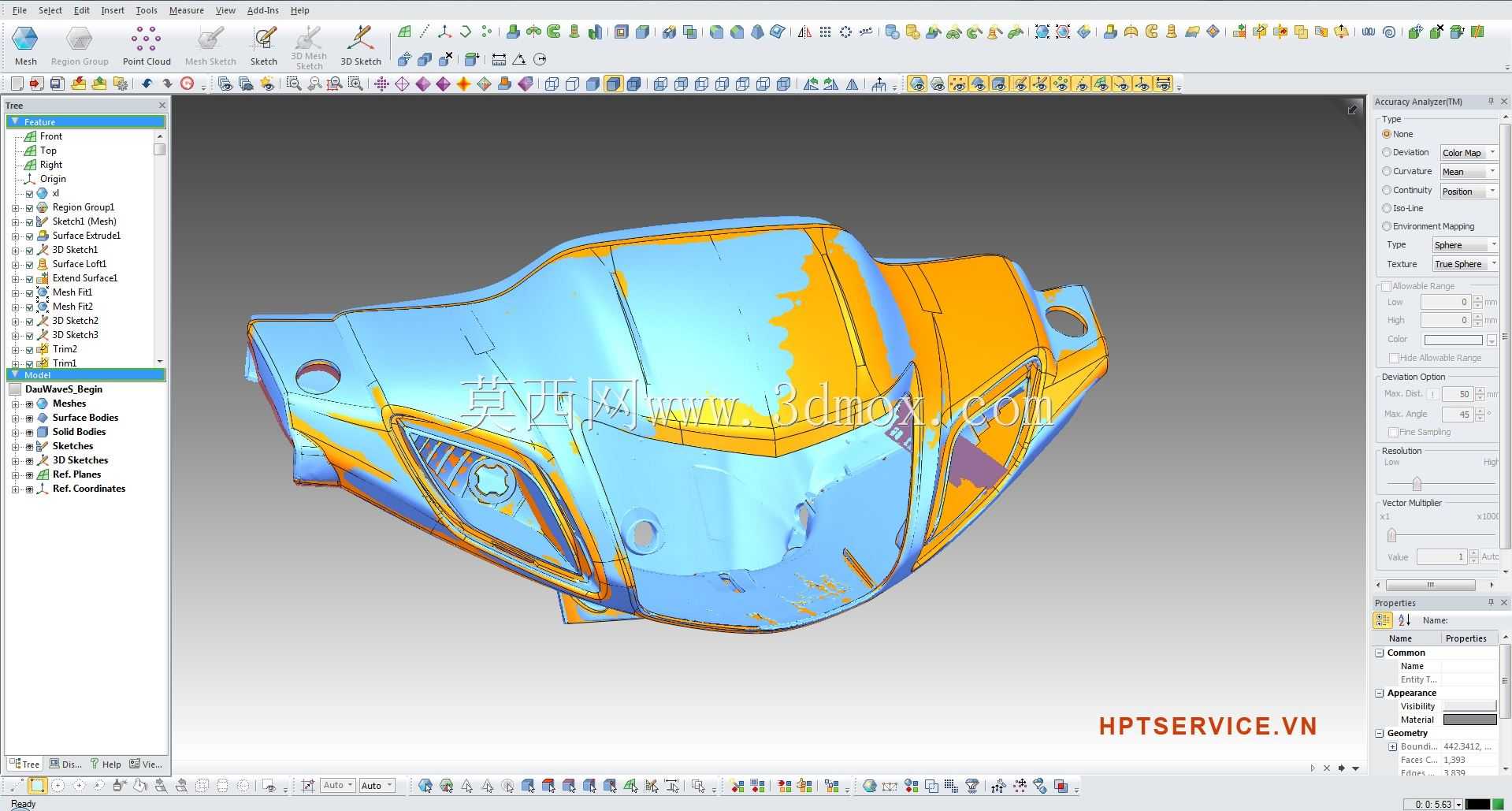Launch the 3D Sketch tool
Screen dimensions: 1512x811
click(361, 44)
